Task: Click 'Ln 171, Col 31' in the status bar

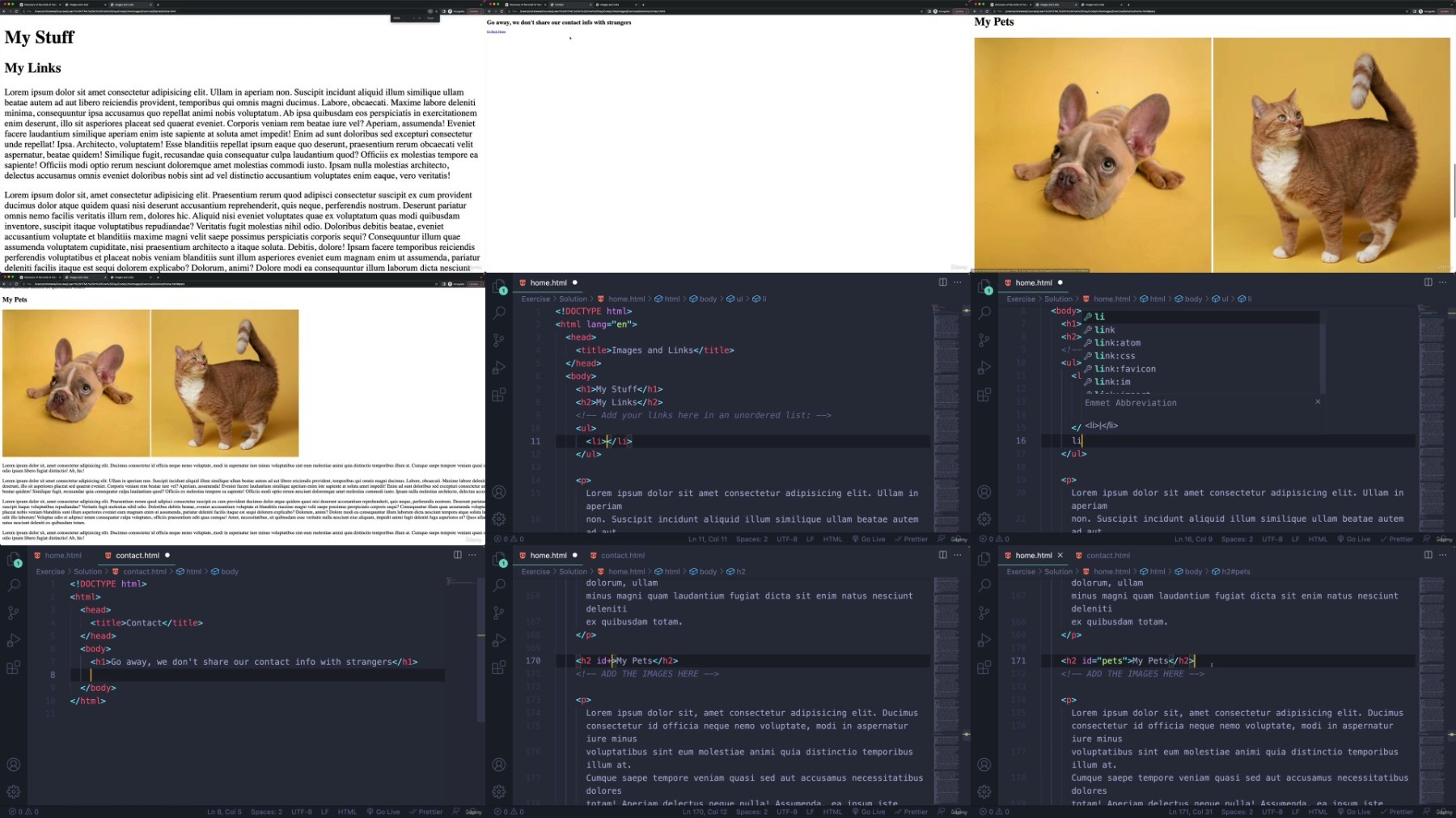Action: click(x=1192, y=812)
